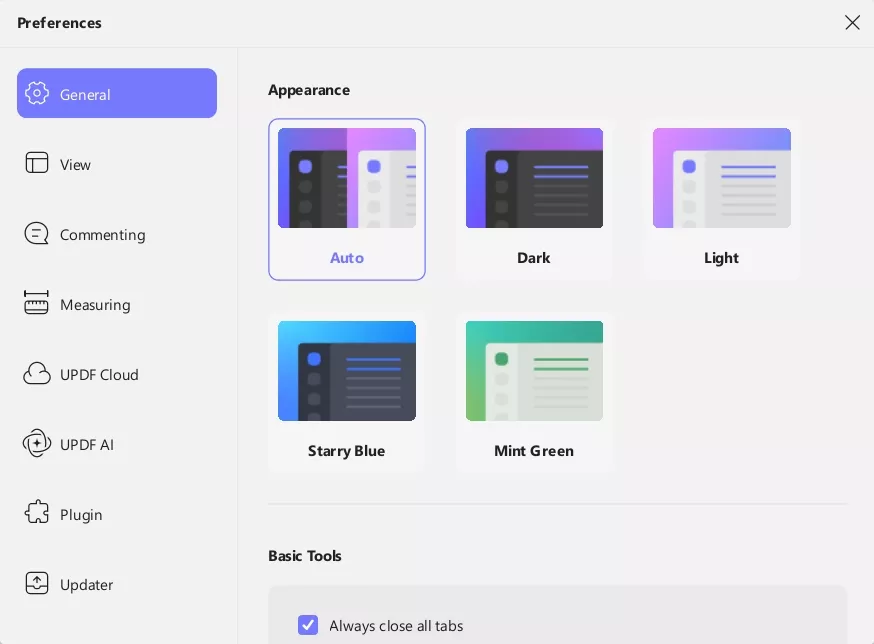The image size is (874, 644).
Task: Click the Light theme label
Action: point(721,258)
